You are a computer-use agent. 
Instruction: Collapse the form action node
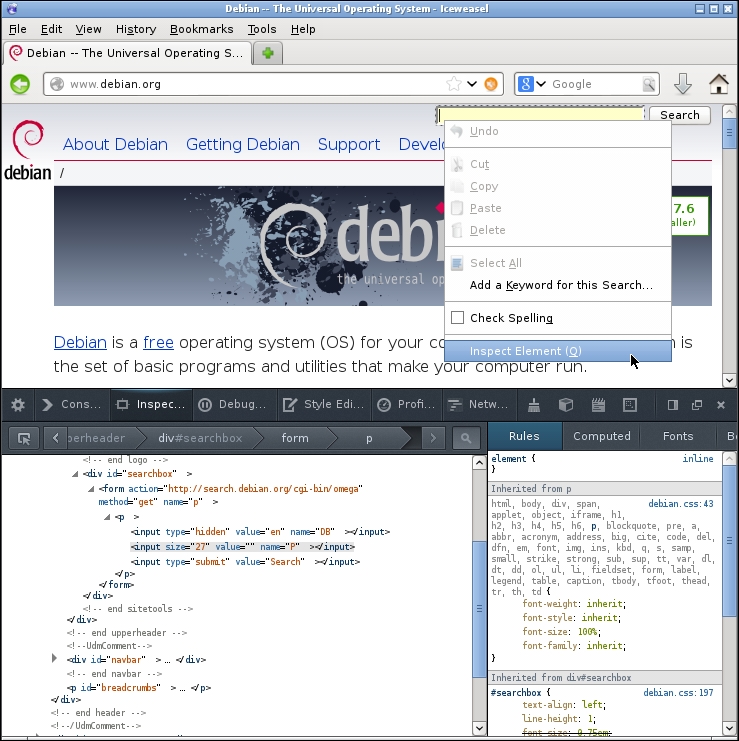91,489
